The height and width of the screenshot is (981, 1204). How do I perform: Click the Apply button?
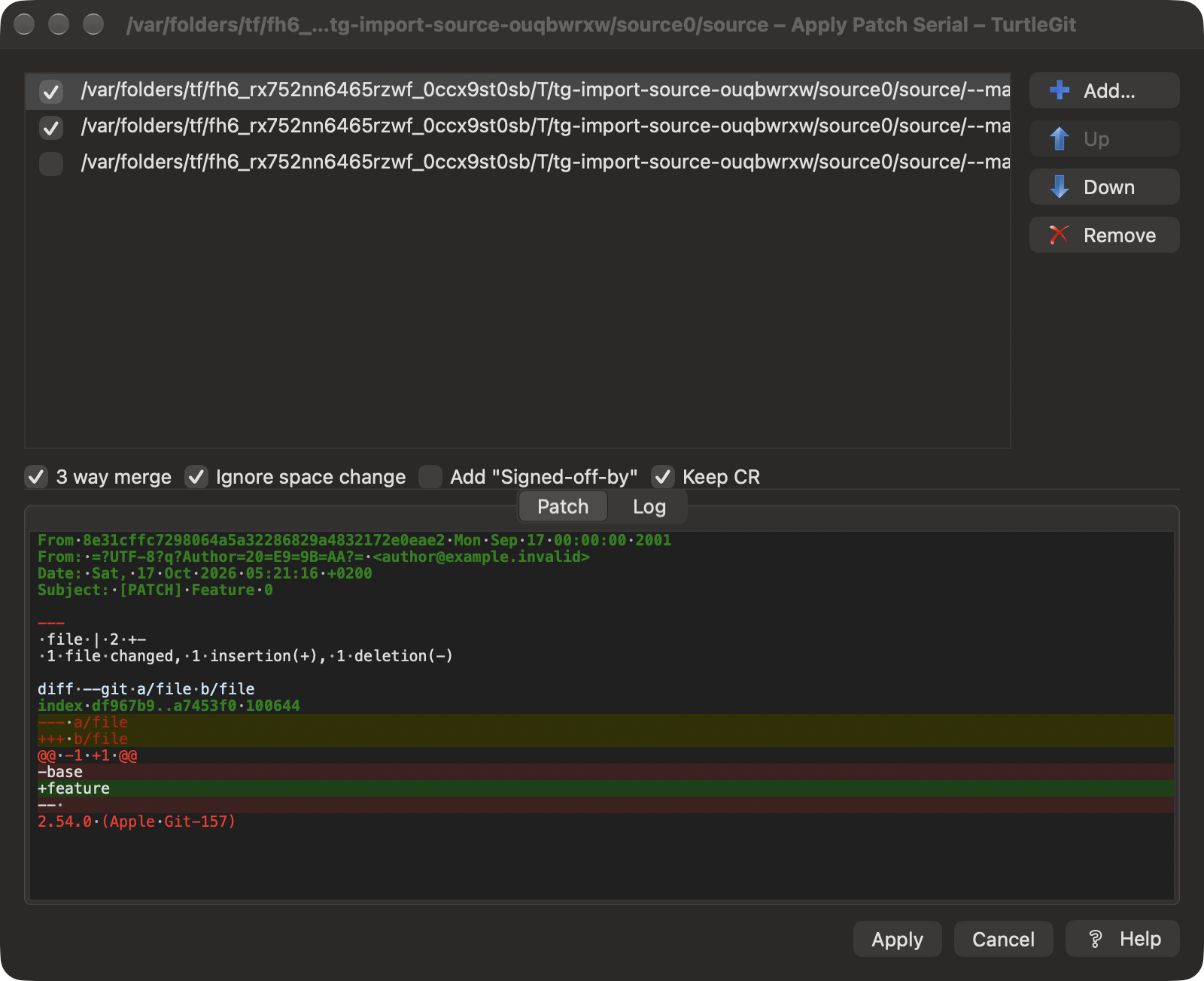(x=897, y=939)
